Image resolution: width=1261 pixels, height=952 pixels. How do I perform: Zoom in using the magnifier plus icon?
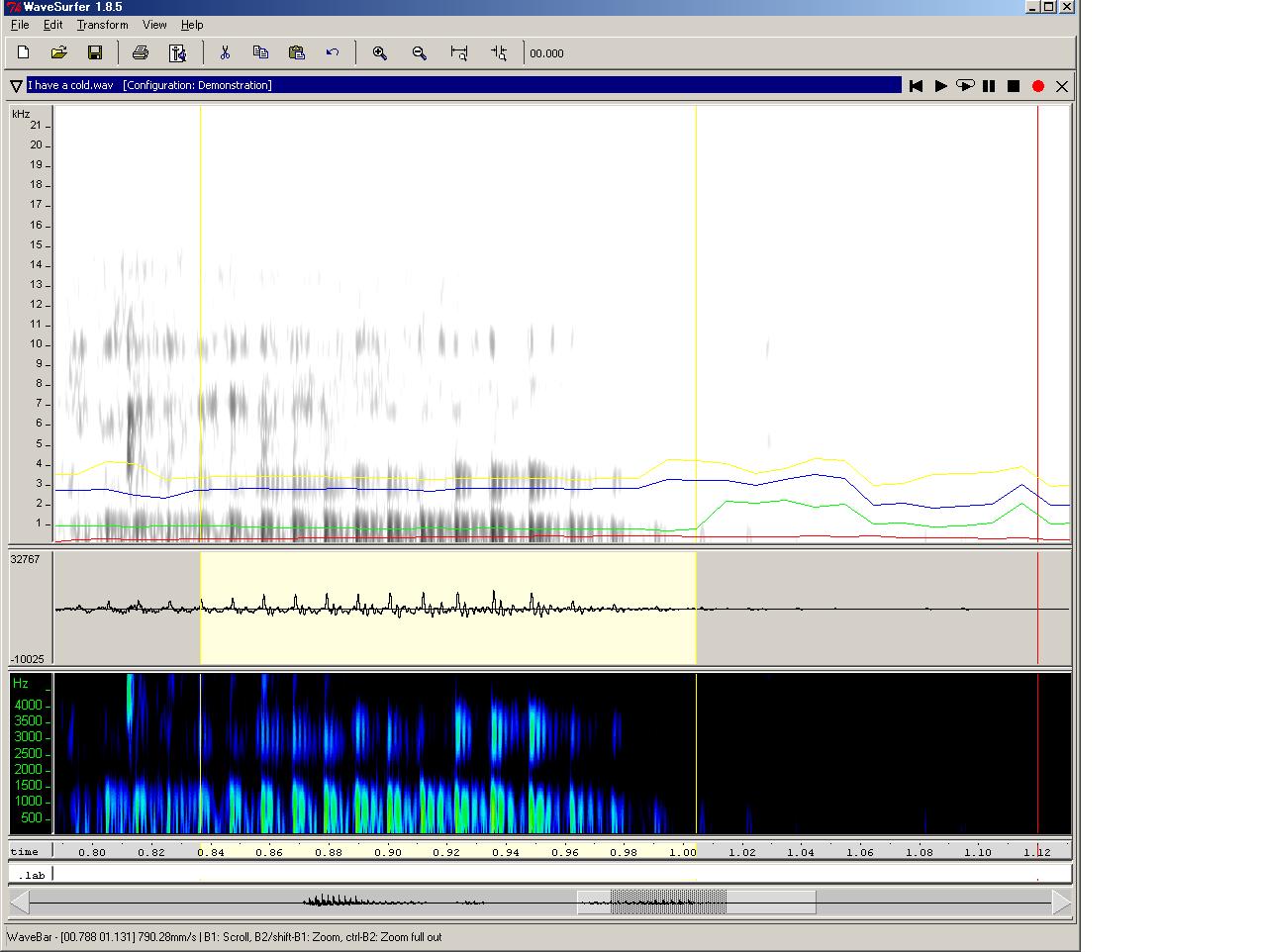[379, 52]
